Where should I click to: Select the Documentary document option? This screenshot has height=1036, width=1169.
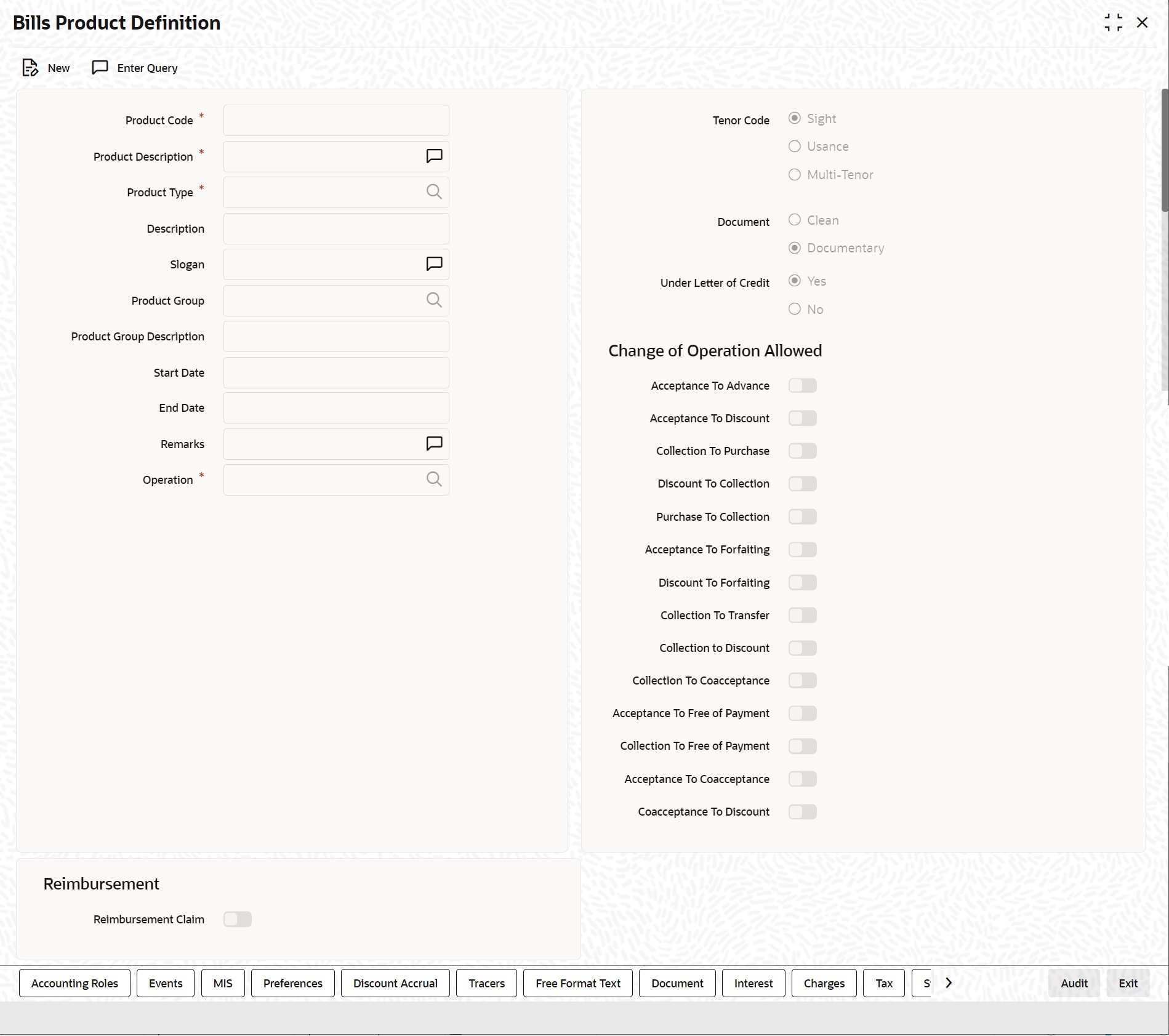795,248
